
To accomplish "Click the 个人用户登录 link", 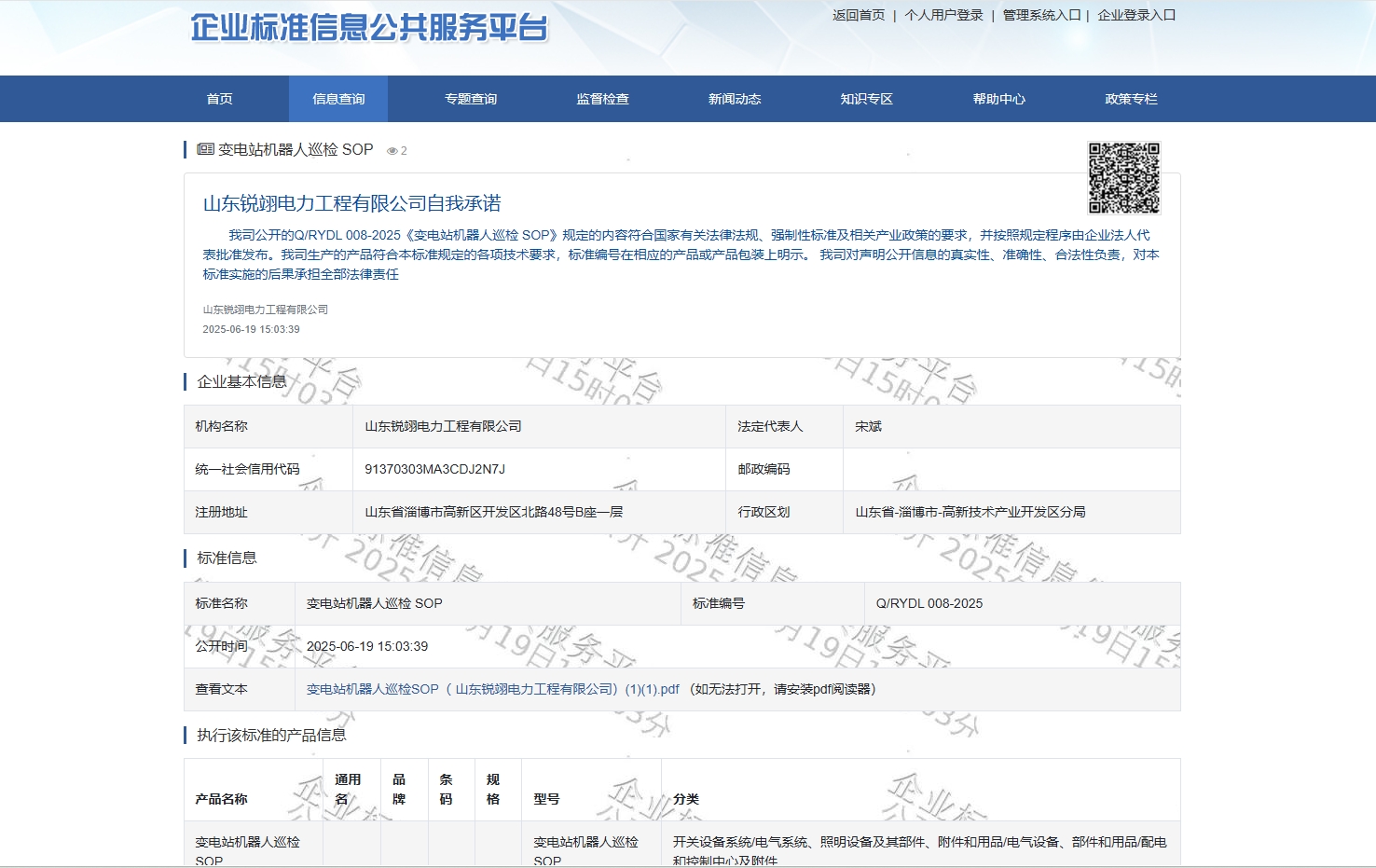I will [x=943, y=15].
